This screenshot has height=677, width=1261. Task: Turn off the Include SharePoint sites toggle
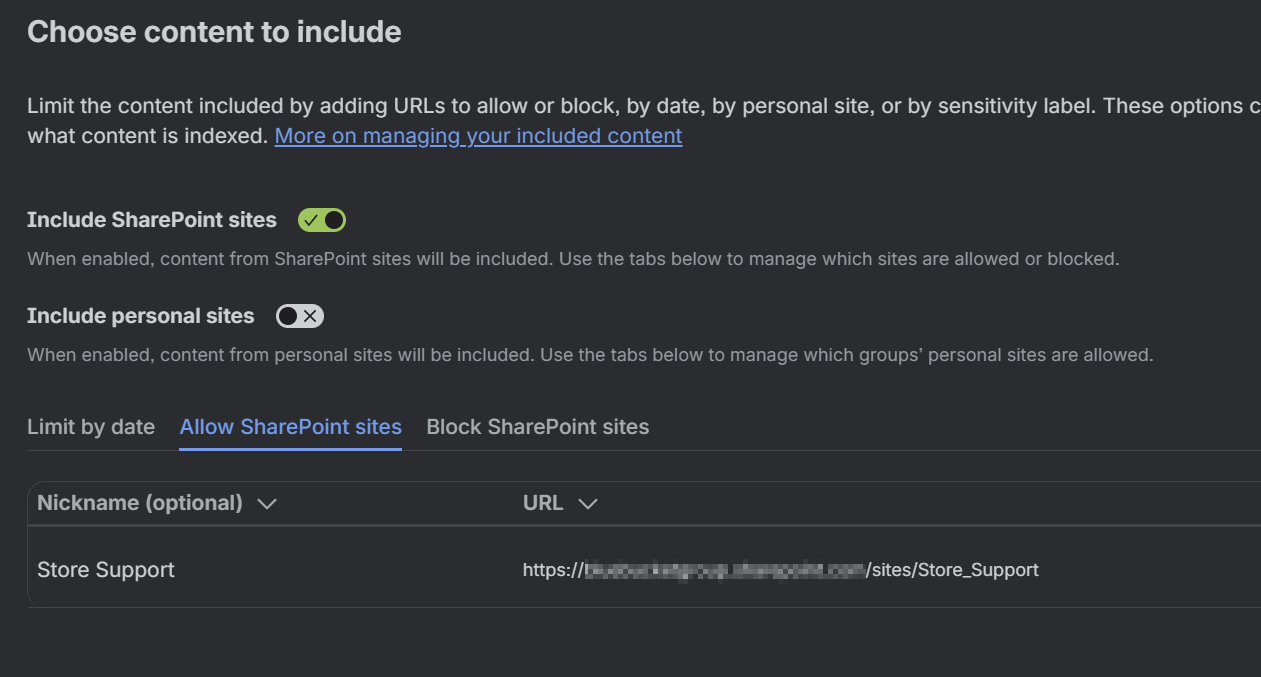322,220
